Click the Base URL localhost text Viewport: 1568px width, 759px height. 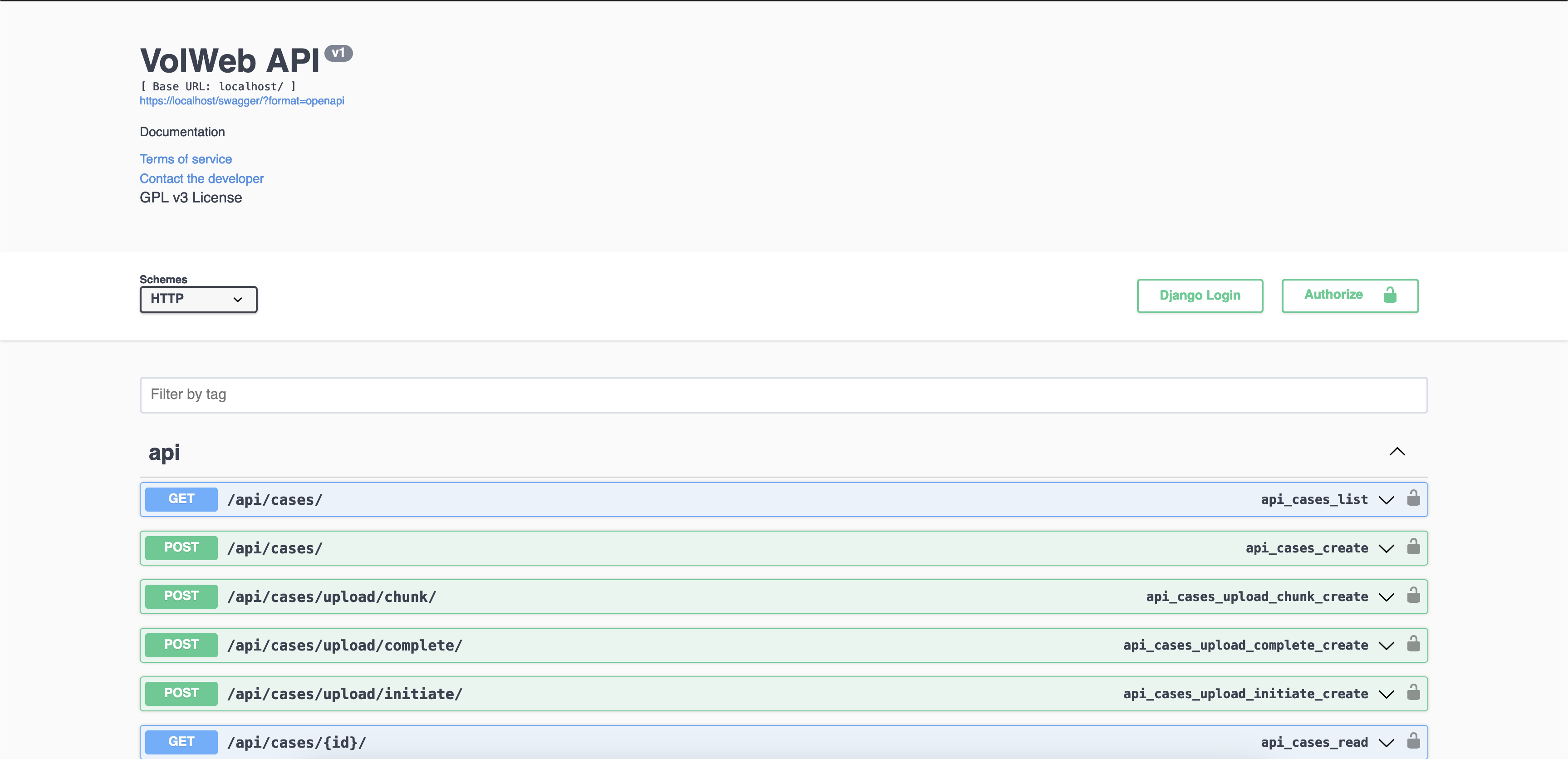tap(218, 87)
